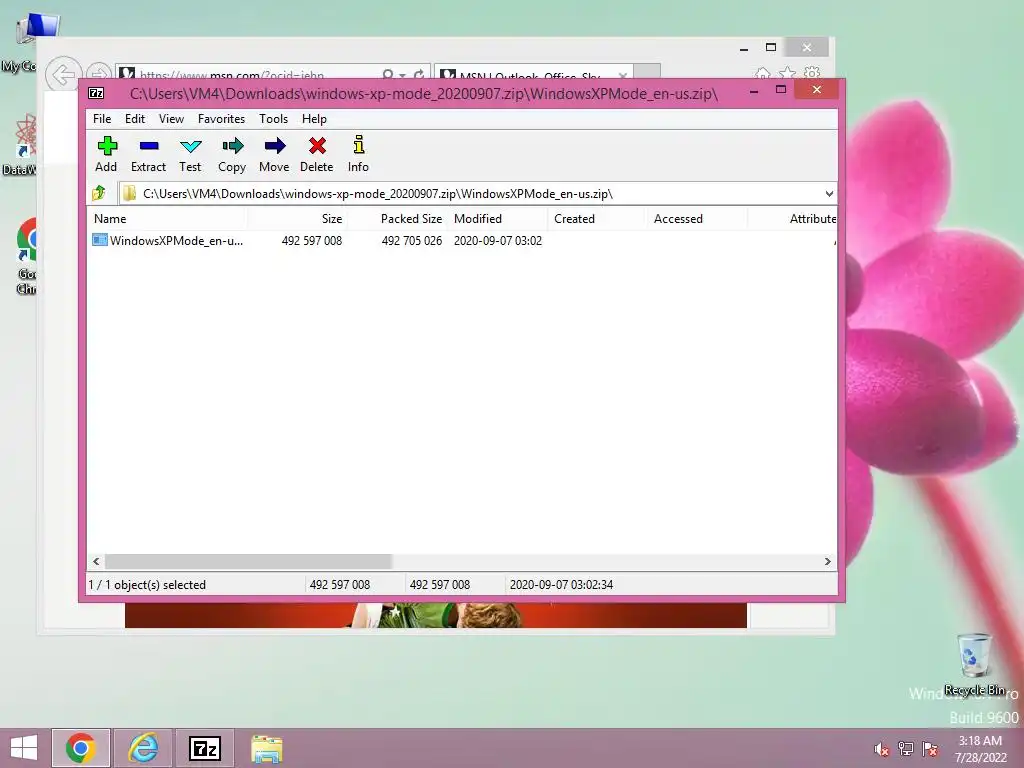Sort by Created column header

[x=597, y=219]
